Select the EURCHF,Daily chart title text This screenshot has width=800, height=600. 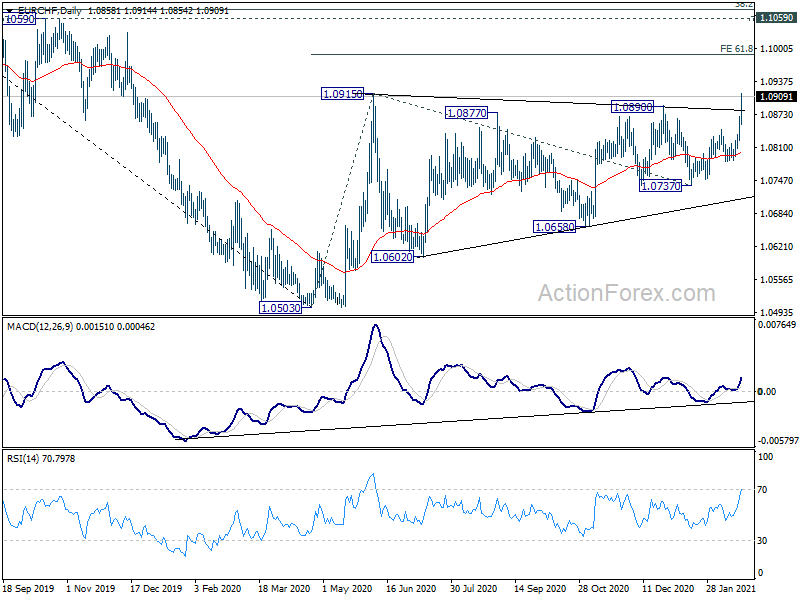49,10
